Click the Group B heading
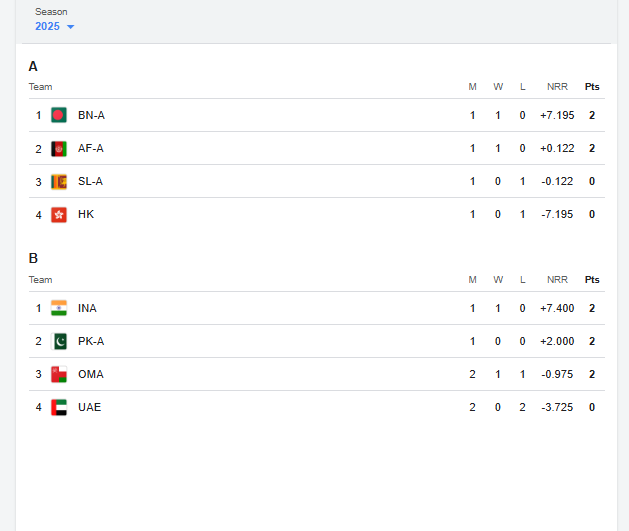The width and height of the screenshot is (629, 531). [x=33, y=258]
